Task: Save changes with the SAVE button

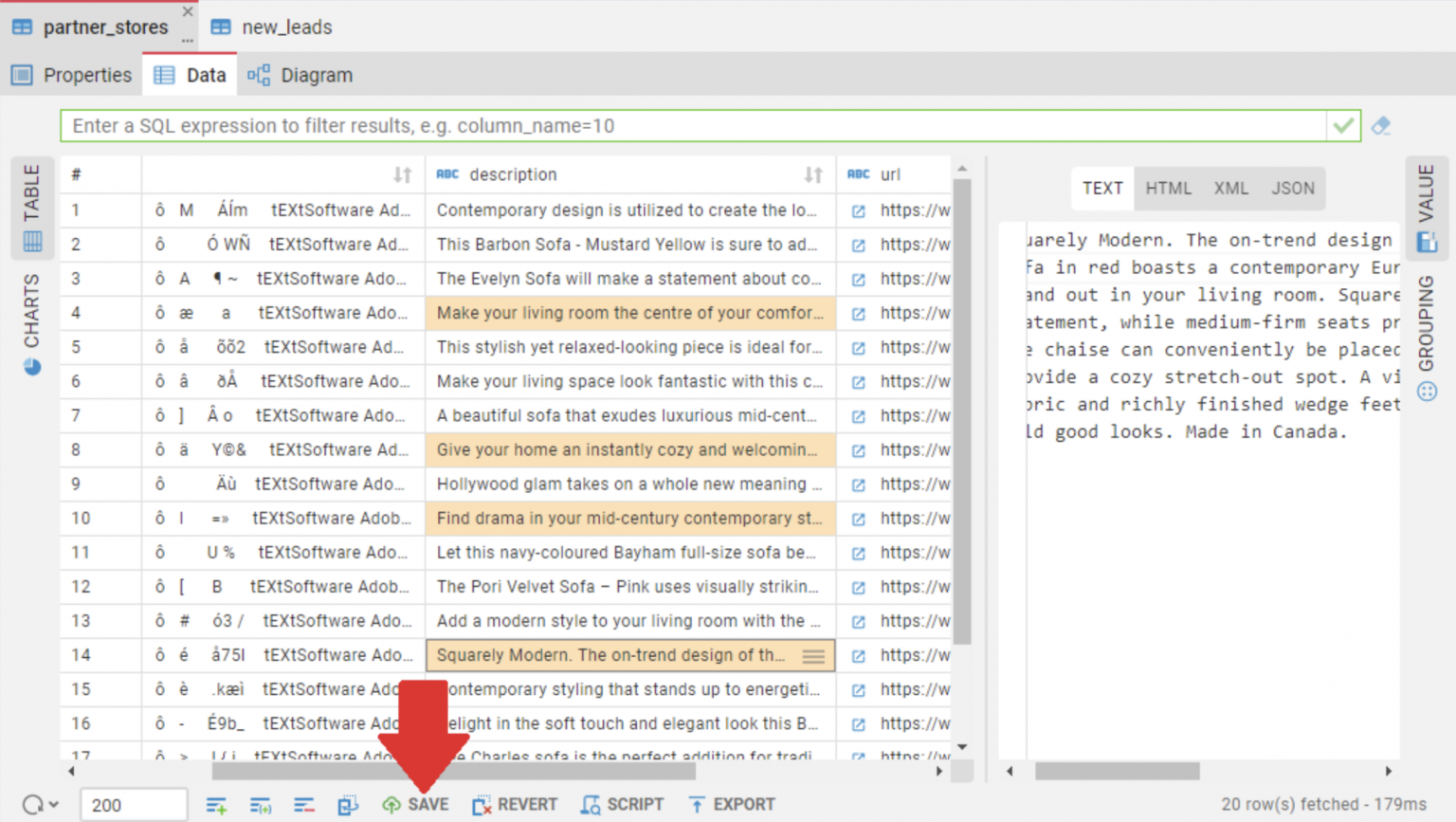Action: point(417,804)
